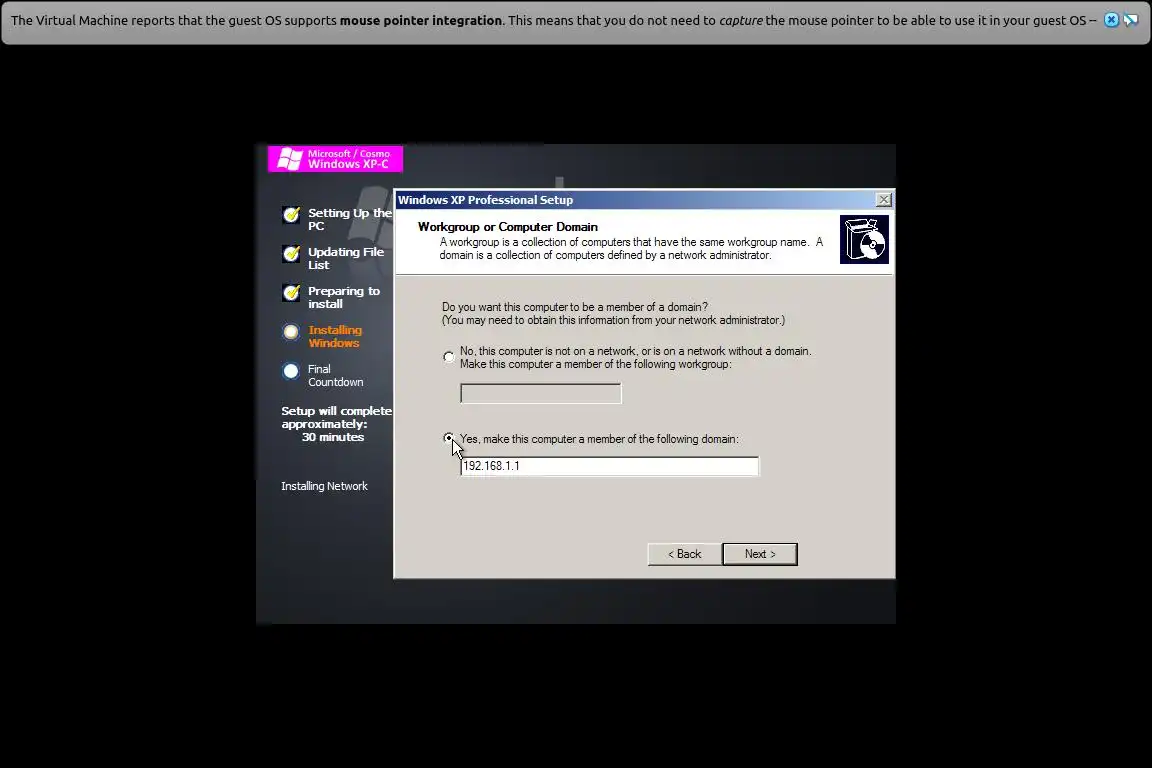Click the "Workgroup or Computer Domain" heading
This screenshot has width=1152, height=768.
pos(508,227)
